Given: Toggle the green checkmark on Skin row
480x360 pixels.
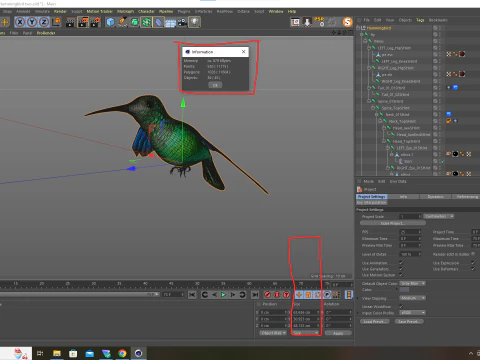Looking at the screenshot, I should coord(443,161).
